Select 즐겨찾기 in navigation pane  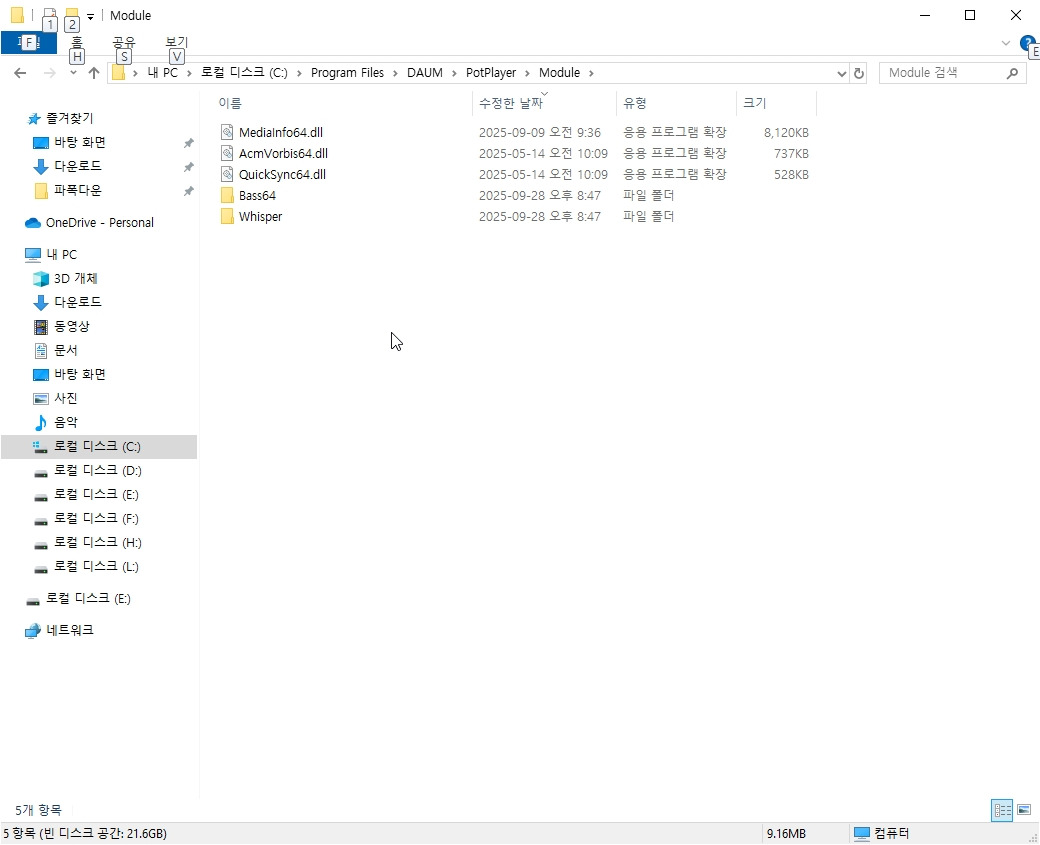point(69,119)
